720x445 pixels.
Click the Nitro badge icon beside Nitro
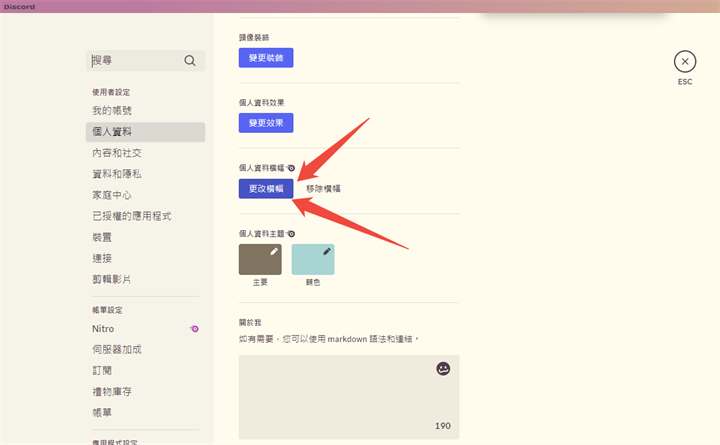click(x=195, y=328)
